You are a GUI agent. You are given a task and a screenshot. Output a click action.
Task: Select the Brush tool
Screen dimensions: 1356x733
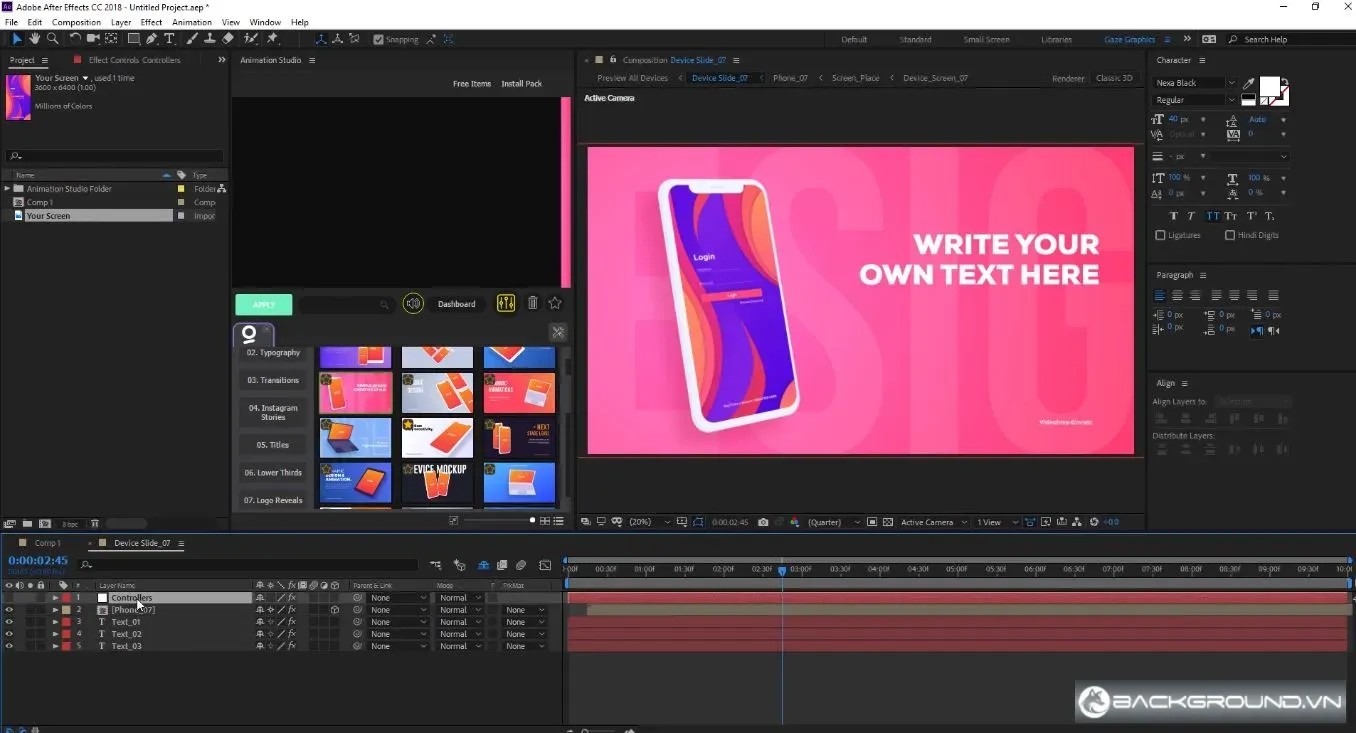click(192, 39)
